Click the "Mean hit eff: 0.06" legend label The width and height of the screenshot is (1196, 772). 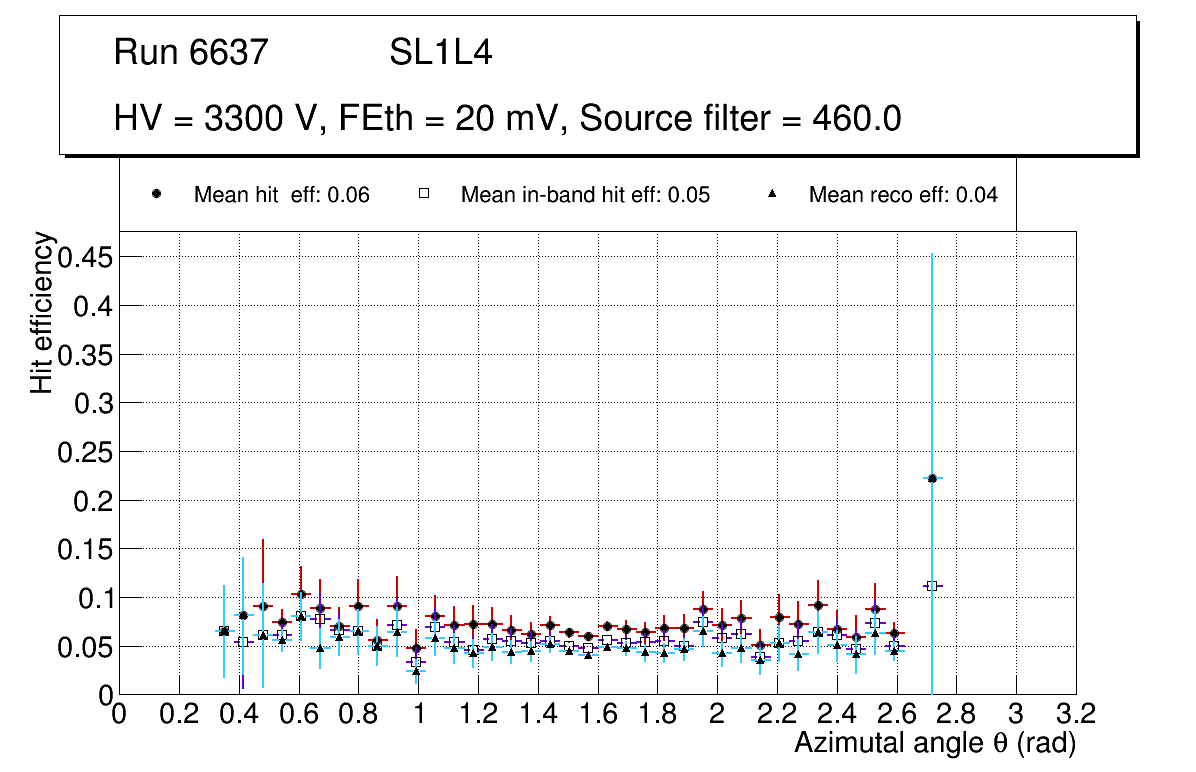pyautogui.click(x=281, y=195)
